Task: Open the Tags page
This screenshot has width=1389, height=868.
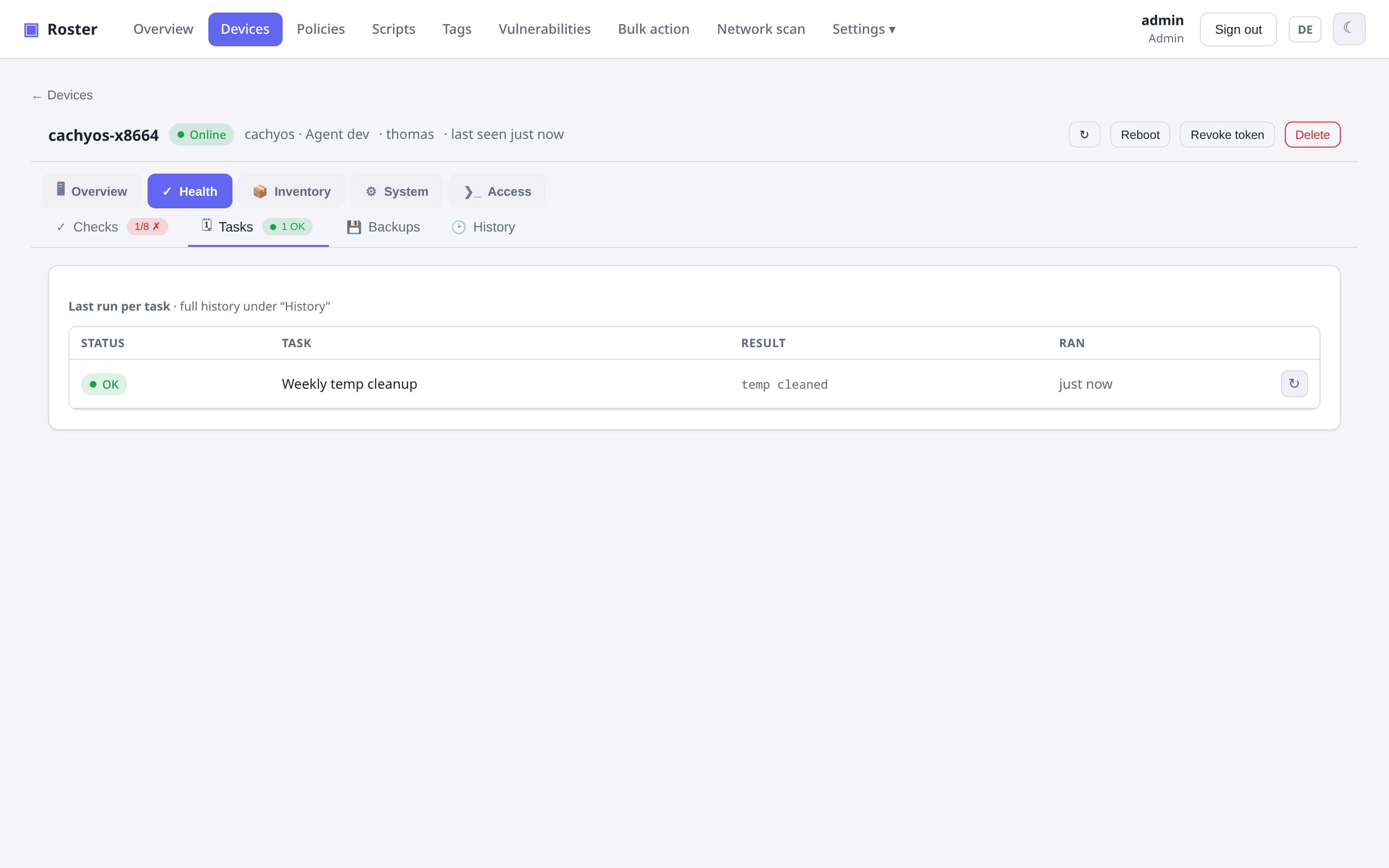Action: tap(456, 29)
